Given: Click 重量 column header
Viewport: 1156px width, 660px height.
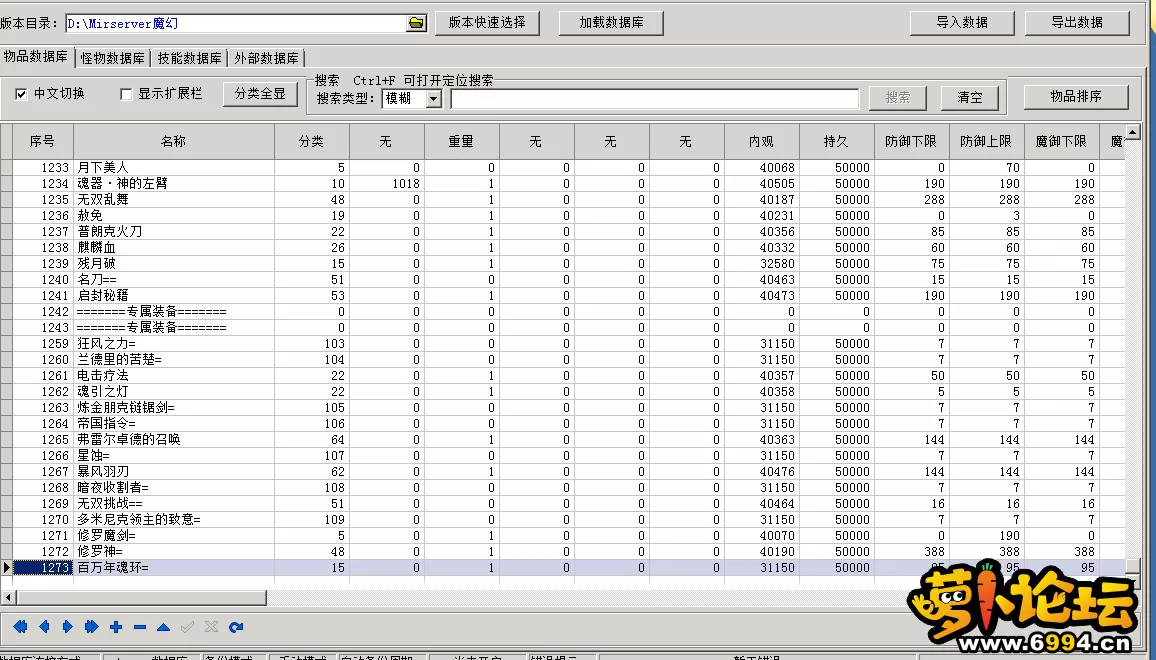Looking at the screenshot, I should (x=462, y=142).
